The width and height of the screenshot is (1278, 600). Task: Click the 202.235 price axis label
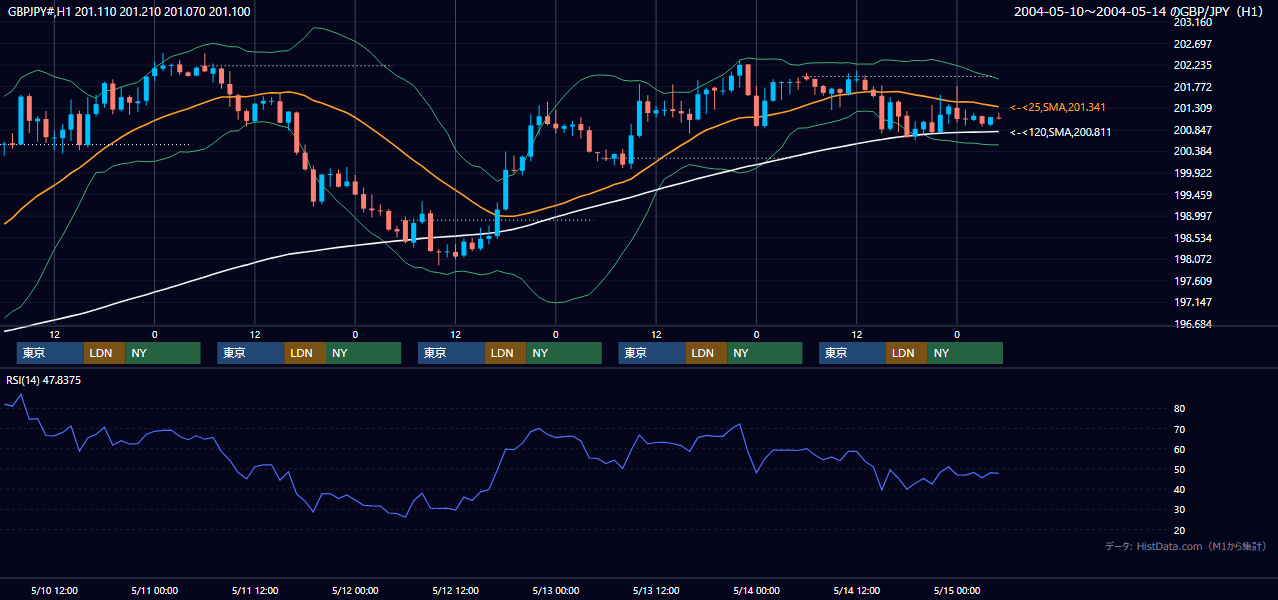[1192, 65]
